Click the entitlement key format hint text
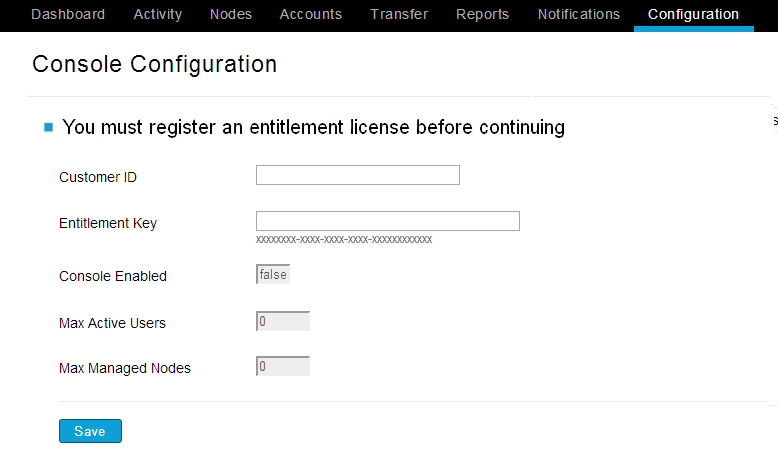This screenshot has width=778, height=467. click(x=344, y=240)
